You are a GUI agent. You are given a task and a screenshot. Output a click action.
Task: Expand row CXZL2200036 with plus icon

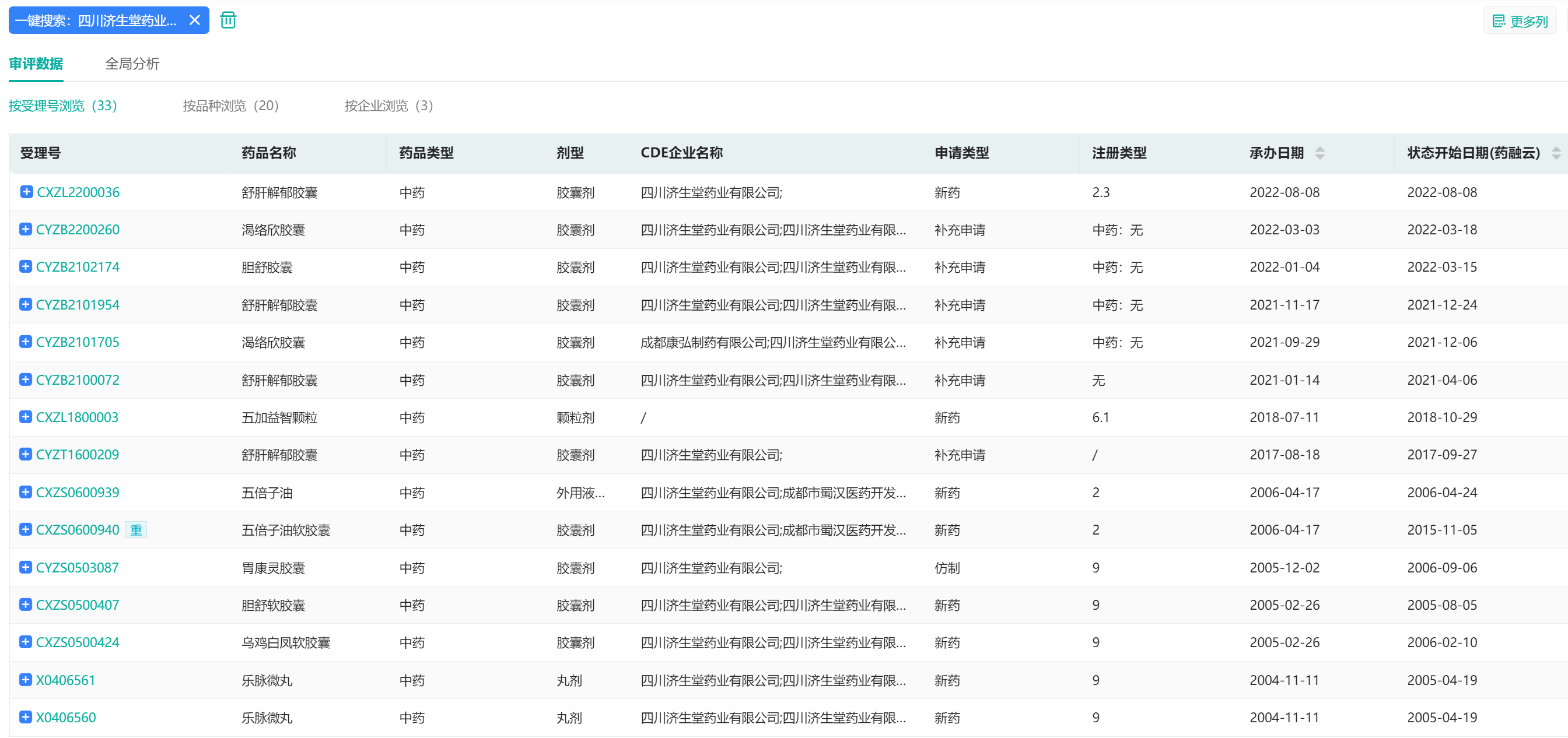point(26,192)
